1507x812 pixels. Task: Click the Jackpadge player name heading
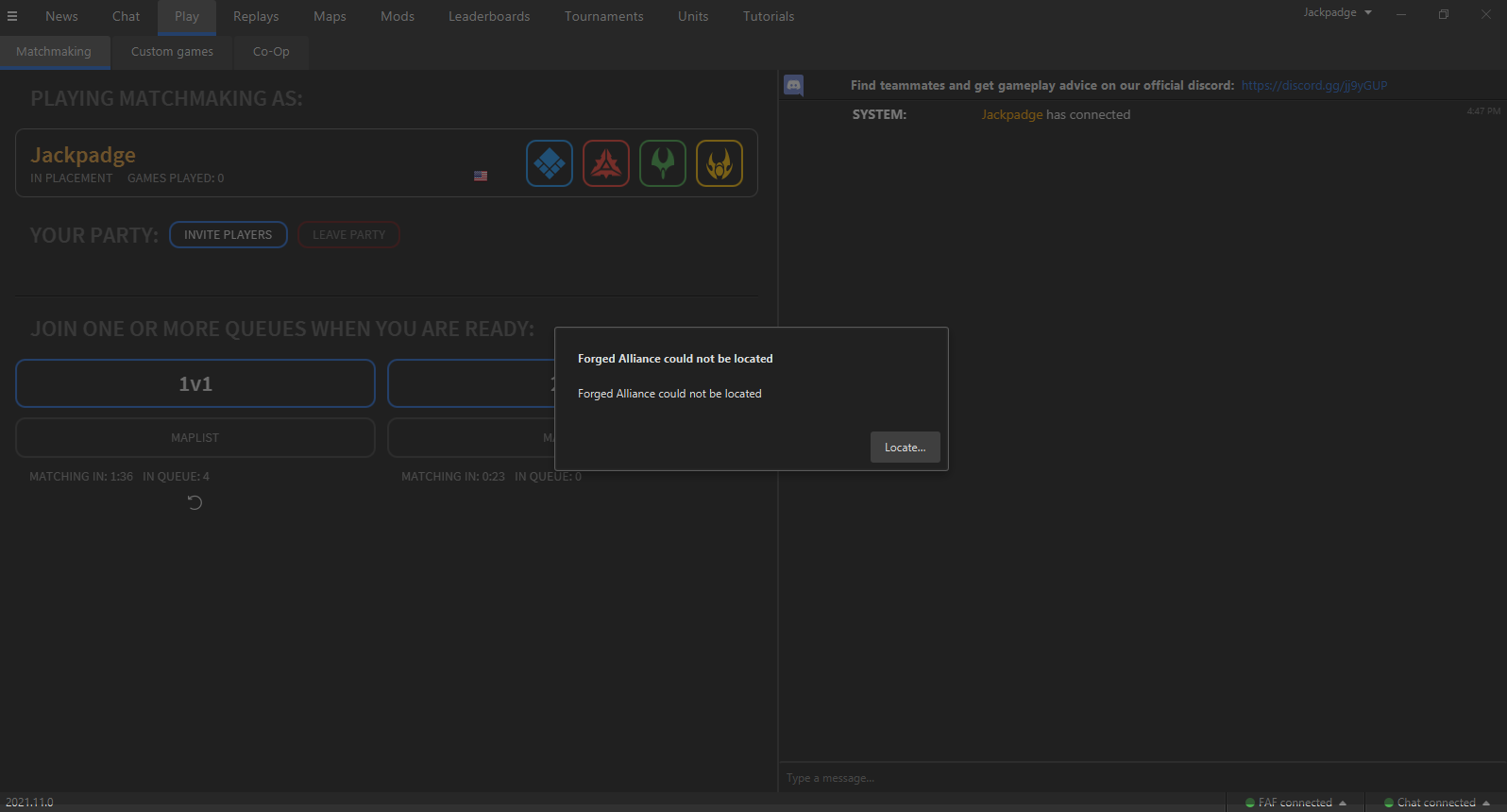click(83, 155)
